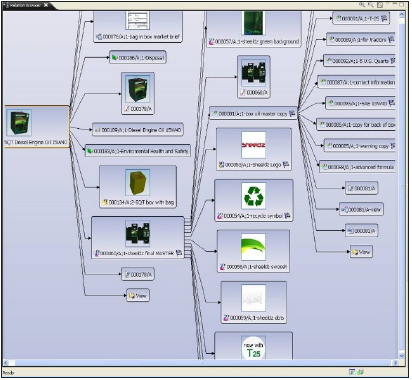Image resolution: width=412 pixels, height=380 pixels.
Task: Select the 000096/A sae 15W40 node
Action: point(360,103)
